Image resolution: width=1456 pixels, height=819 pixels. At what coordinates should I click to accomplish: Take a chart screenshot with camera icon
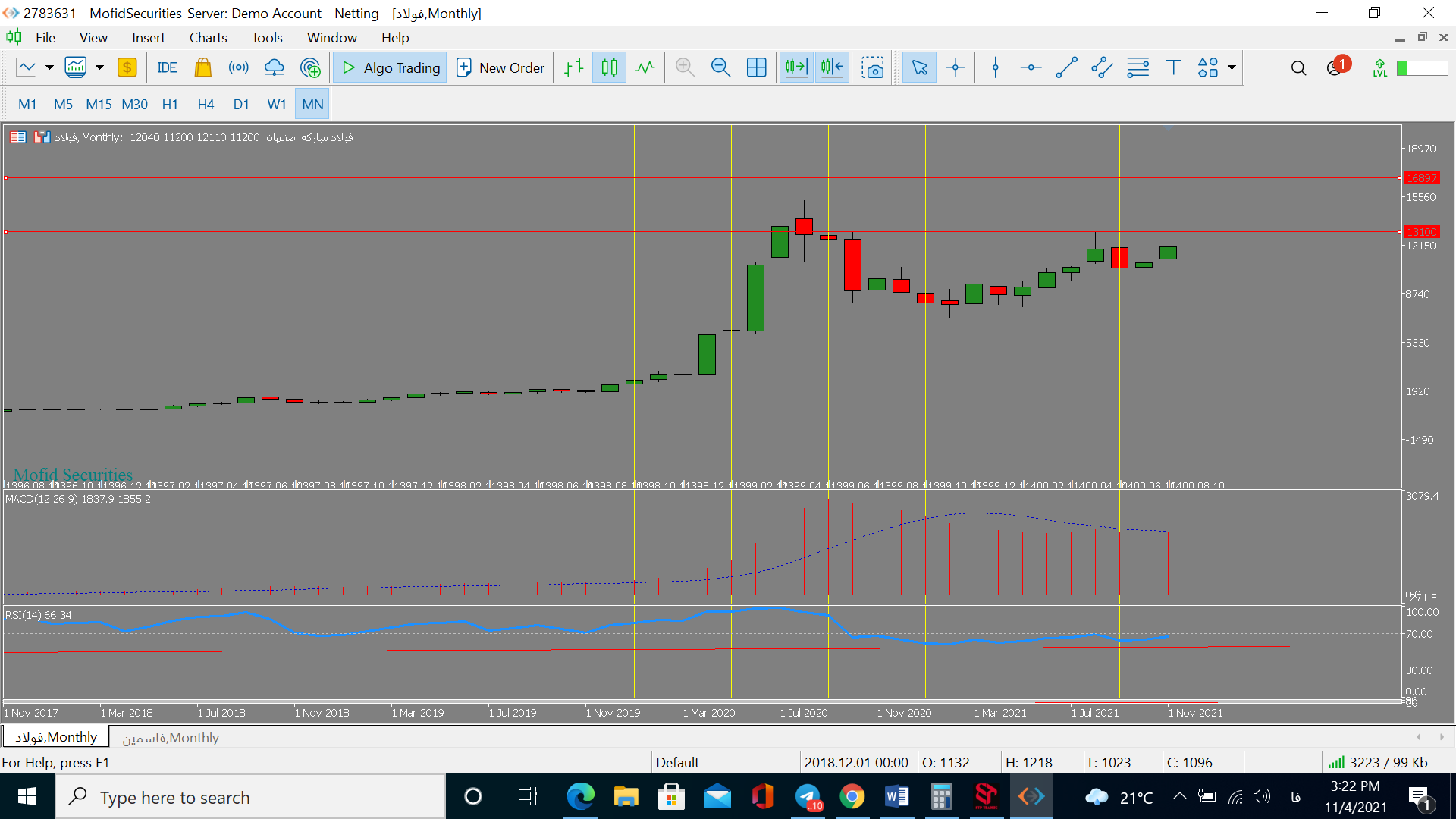click(x=872, y=67)
